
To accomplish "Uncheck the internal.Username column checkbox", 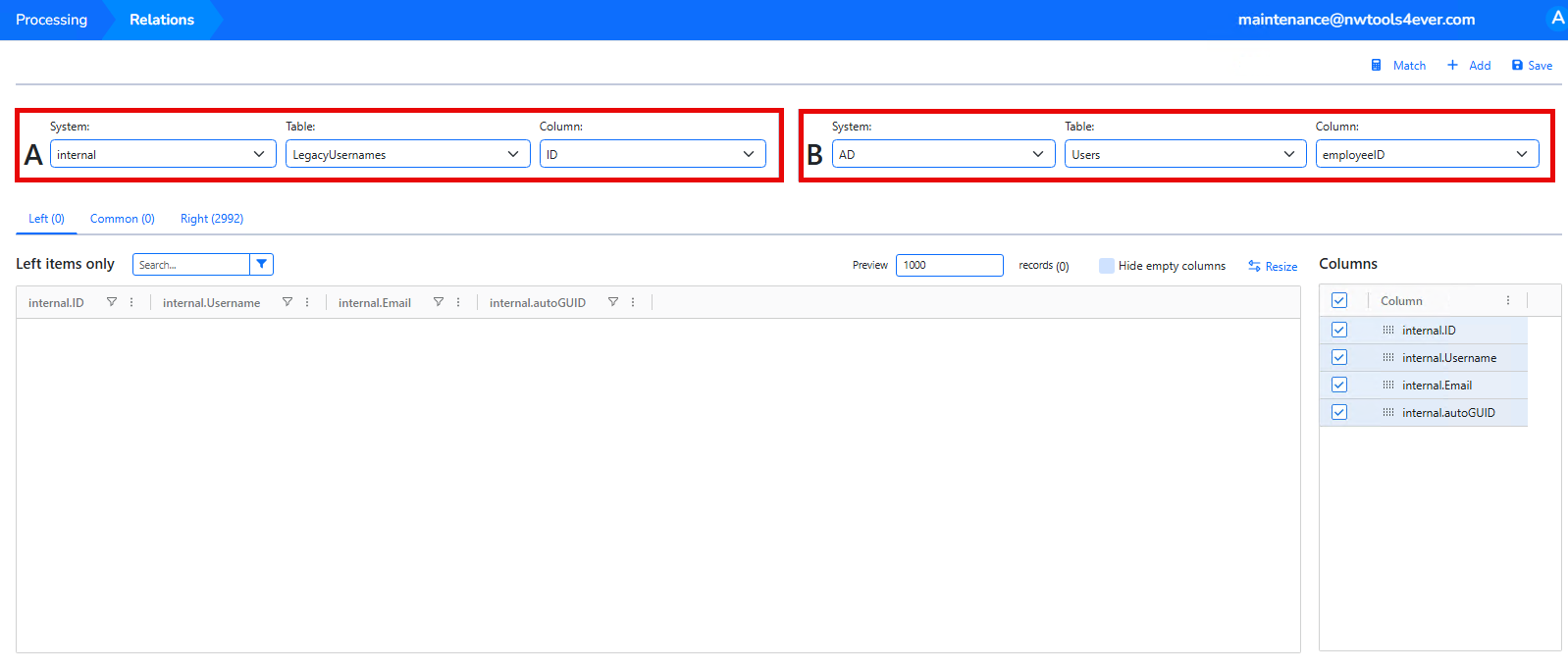I will click(x=1339, y=357).
